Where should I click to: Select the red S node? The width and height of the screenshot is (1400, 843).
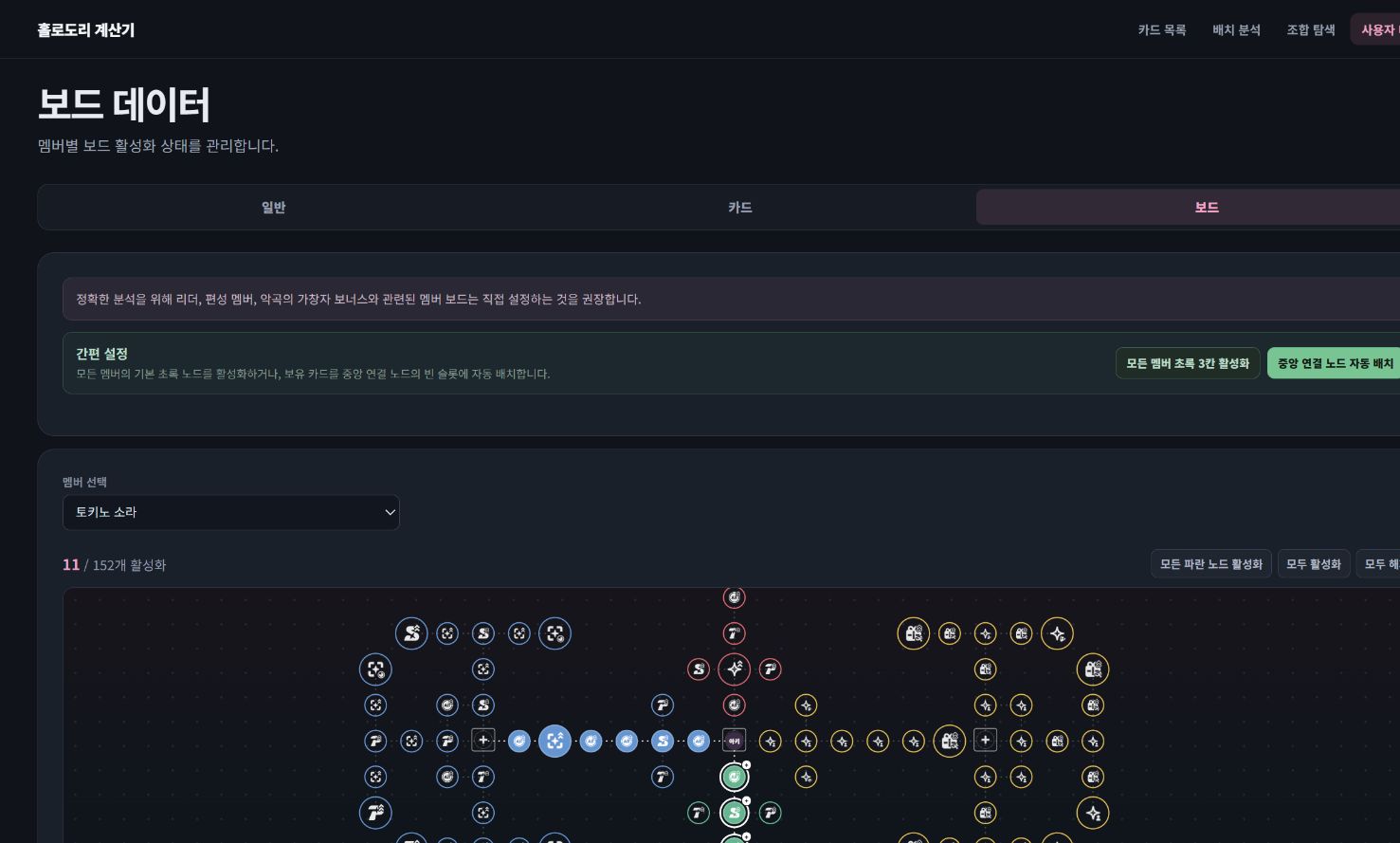pyautogui.click(x=699, y=669)
